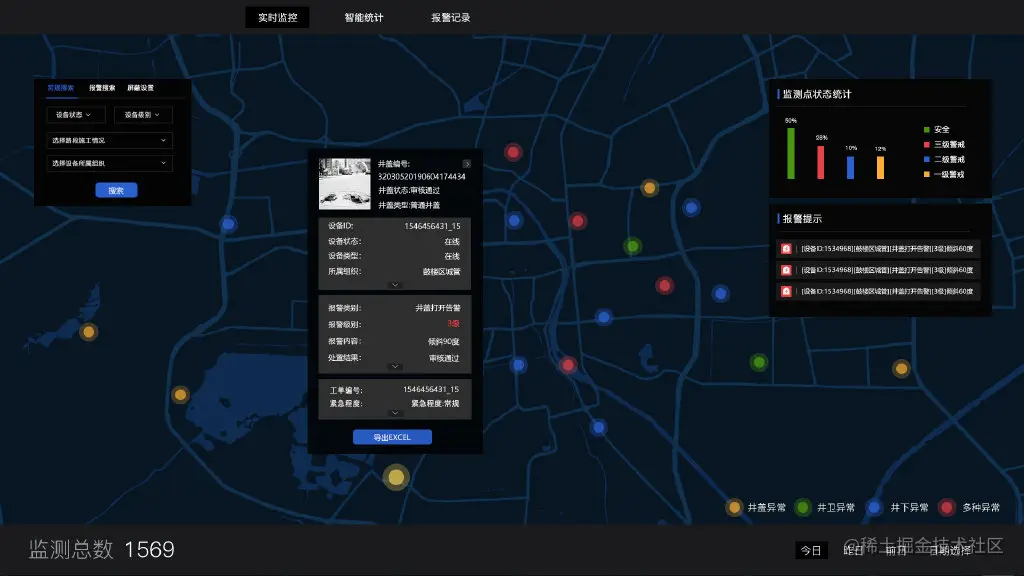Viewport: 1024px width, 576px height.
Task: Click the 监测点状态统计 panel title
Action: tap(817, 94)
